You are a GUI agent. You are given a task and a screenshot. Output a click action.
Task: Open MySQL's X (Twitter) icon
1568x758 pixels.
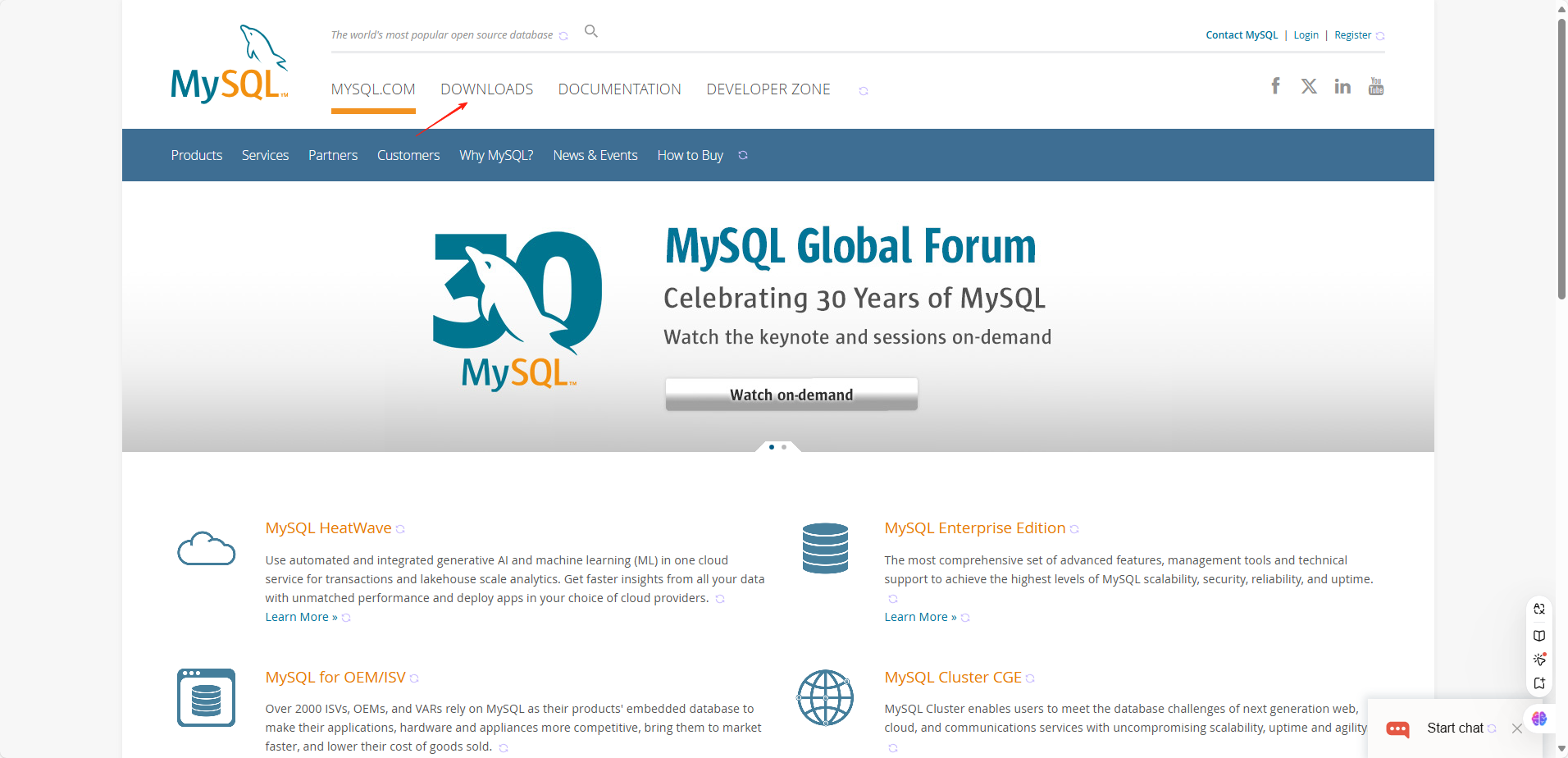(1309, 86)
